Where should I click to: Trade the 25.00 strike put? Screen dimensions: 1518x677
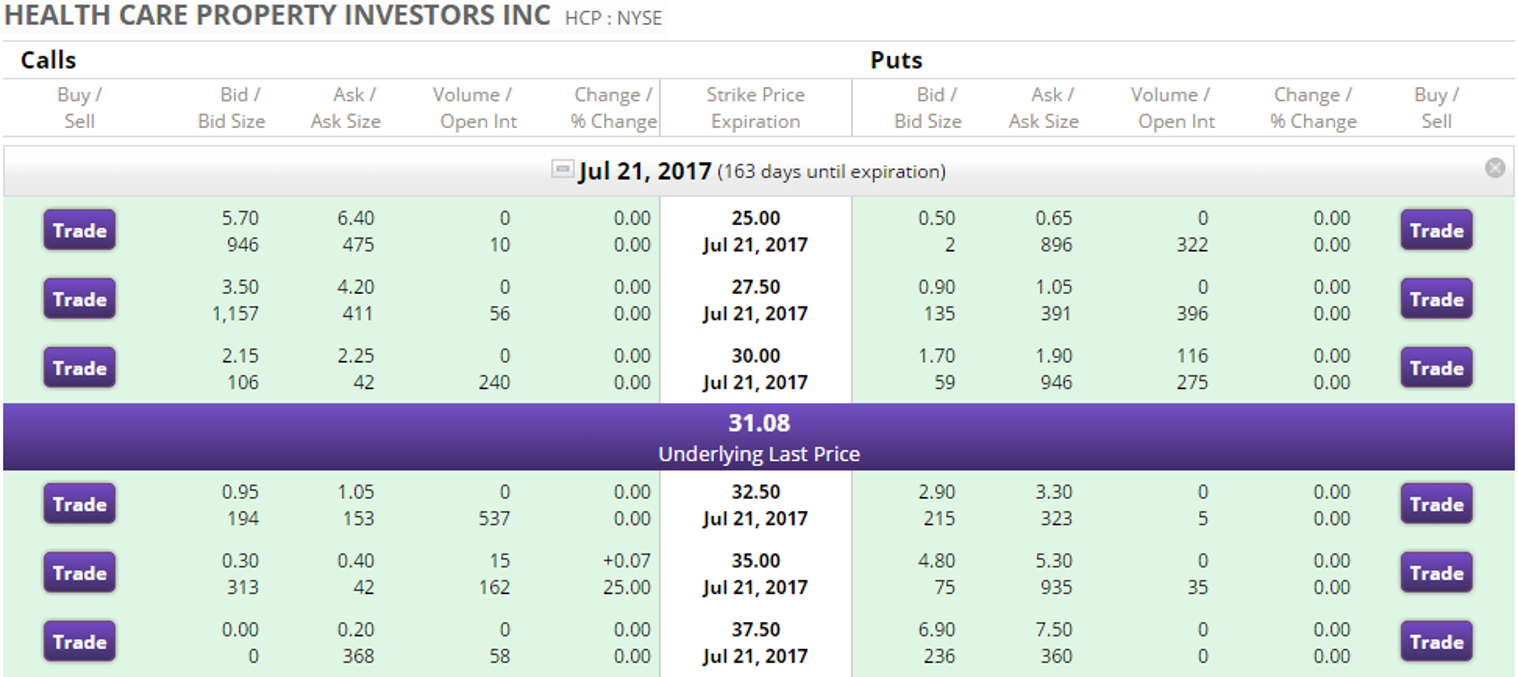click(x=1436, y=230)
